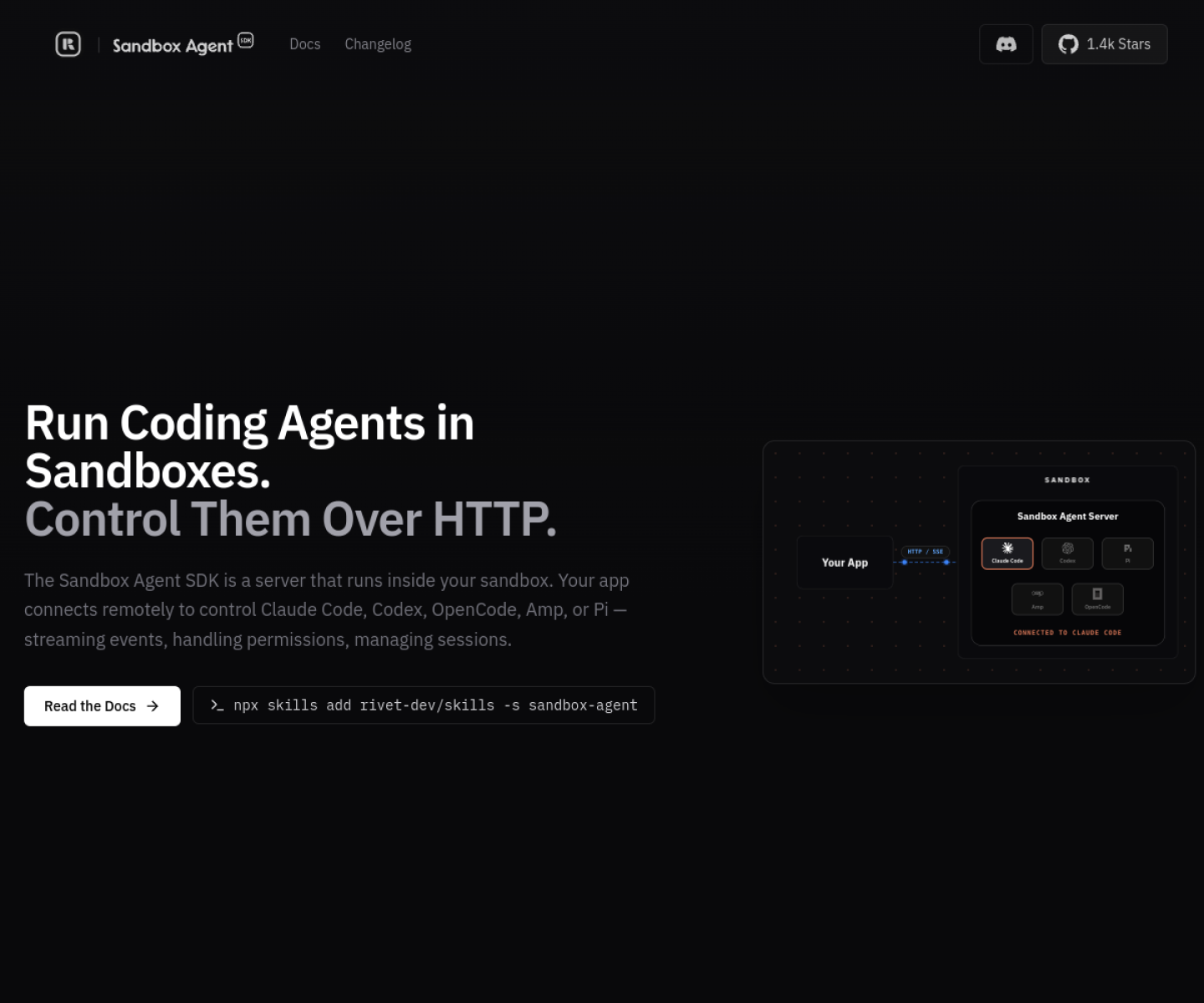
Task: Select the Pi agent tile
Action: click(1128, 553)
